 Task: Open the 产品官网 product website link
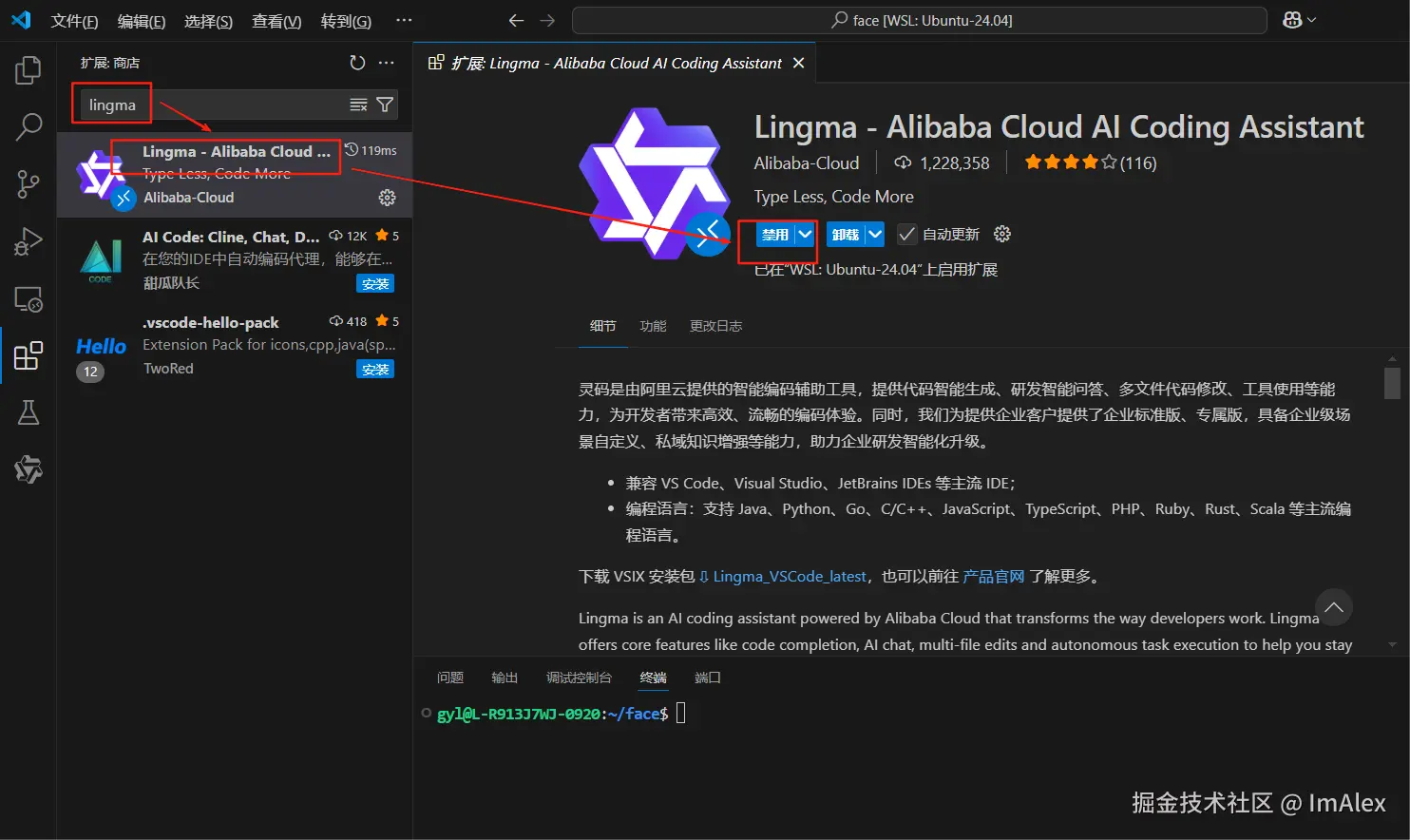tap(994, 576)
